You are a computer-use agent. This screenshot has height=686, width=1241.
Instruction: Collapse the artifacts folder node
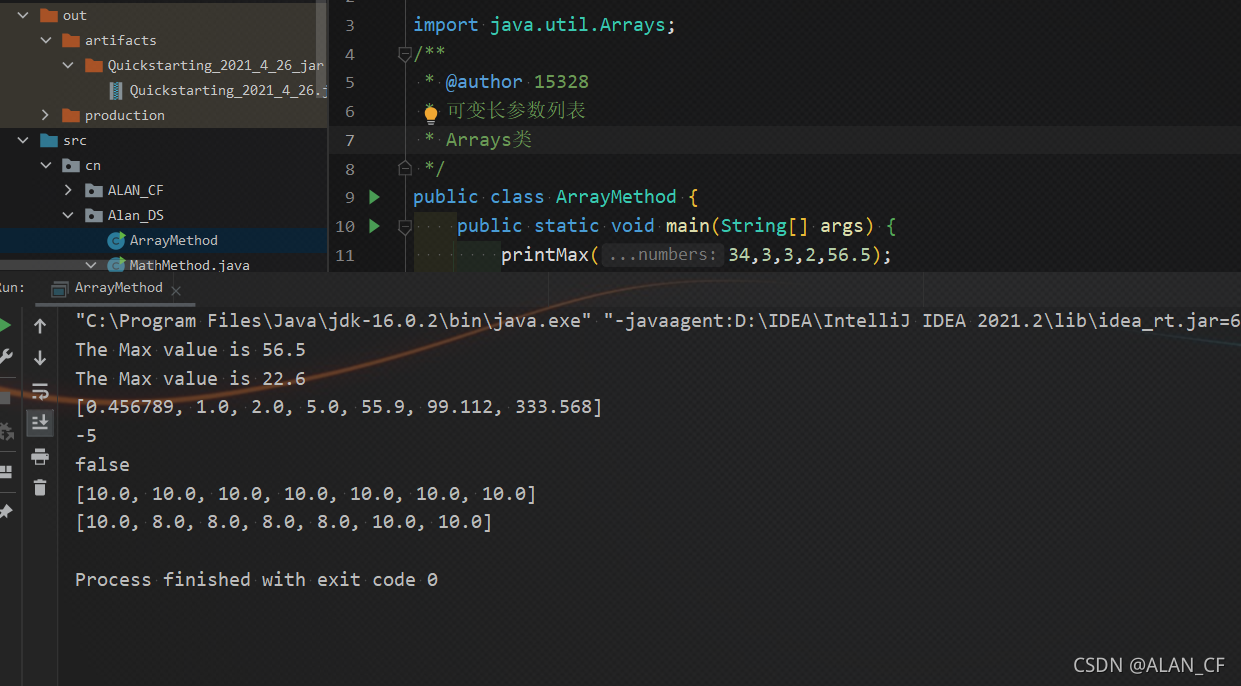pos(46,40)
